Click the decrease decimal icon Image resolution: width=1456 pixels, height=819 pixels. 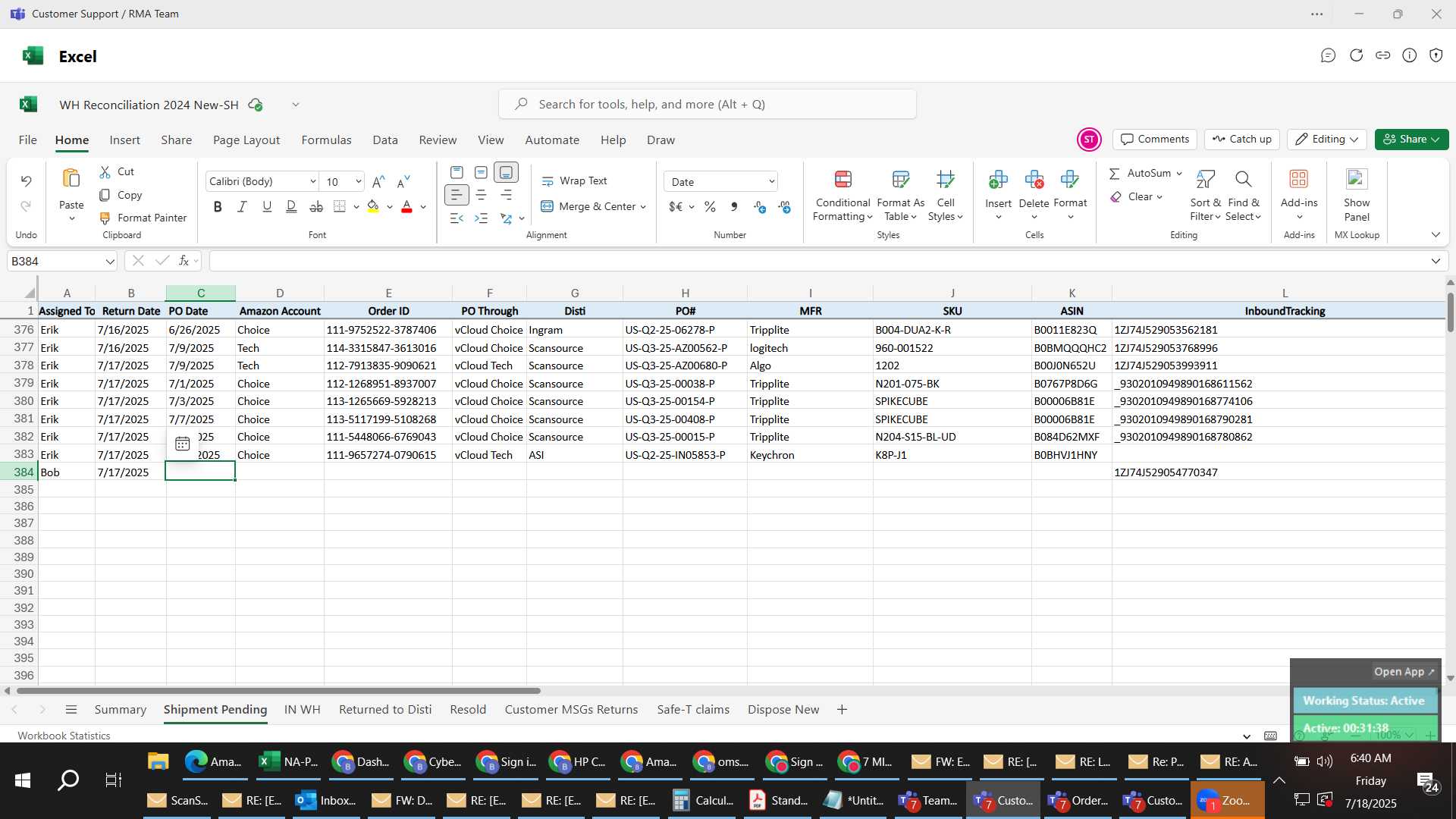[x=784, y=207]
